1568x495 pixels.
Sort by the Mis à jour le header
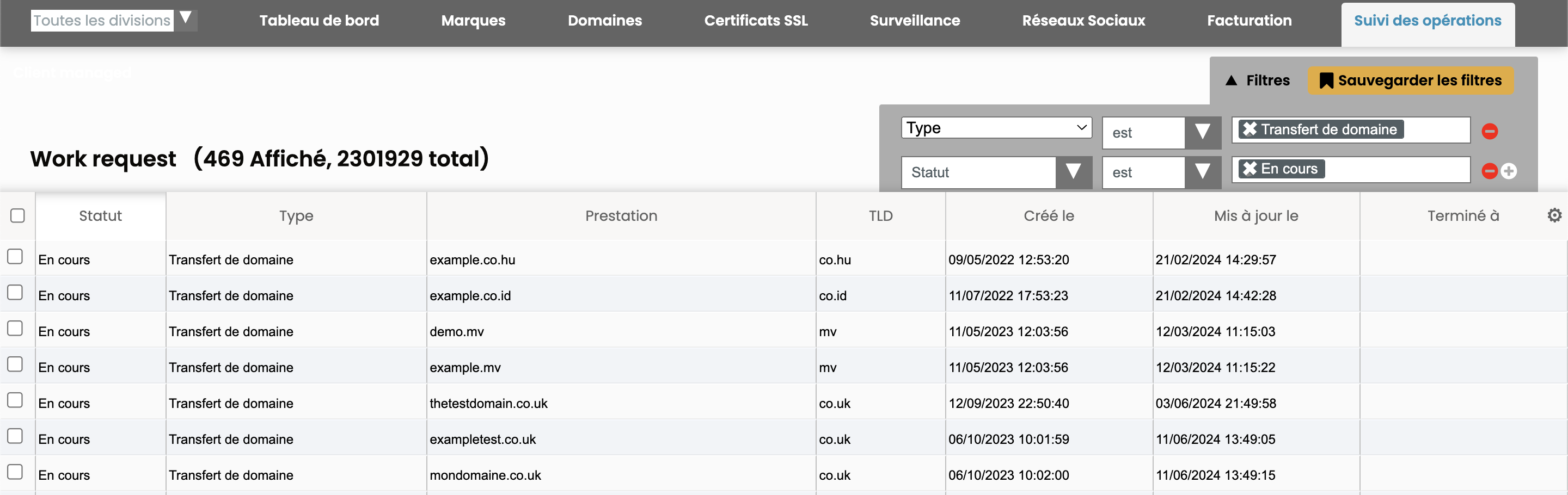[x=1255, y=216]
